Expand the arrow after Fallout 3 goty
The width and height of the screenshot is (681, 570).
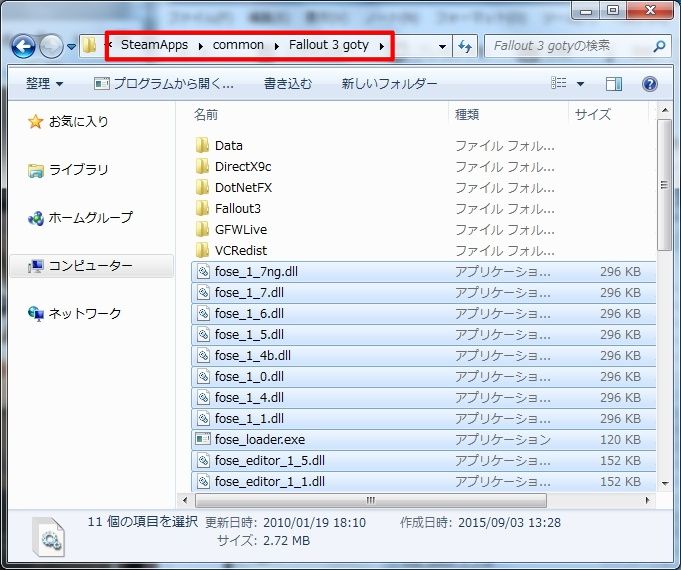[x=382, y=46]
